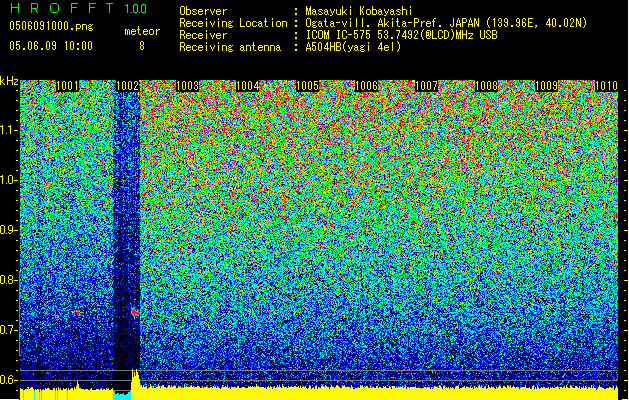Click the red meteor echo at 1002
Screen dimensions: 629x400
135,311
